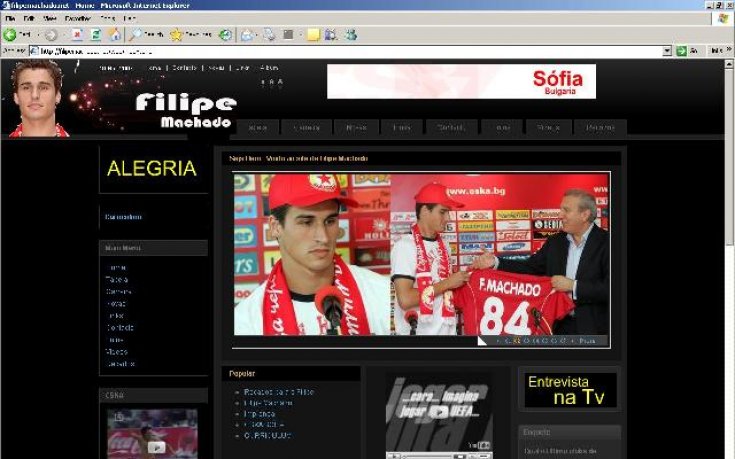
Task: Open History with the green clock icon
Action: point(225,35)
